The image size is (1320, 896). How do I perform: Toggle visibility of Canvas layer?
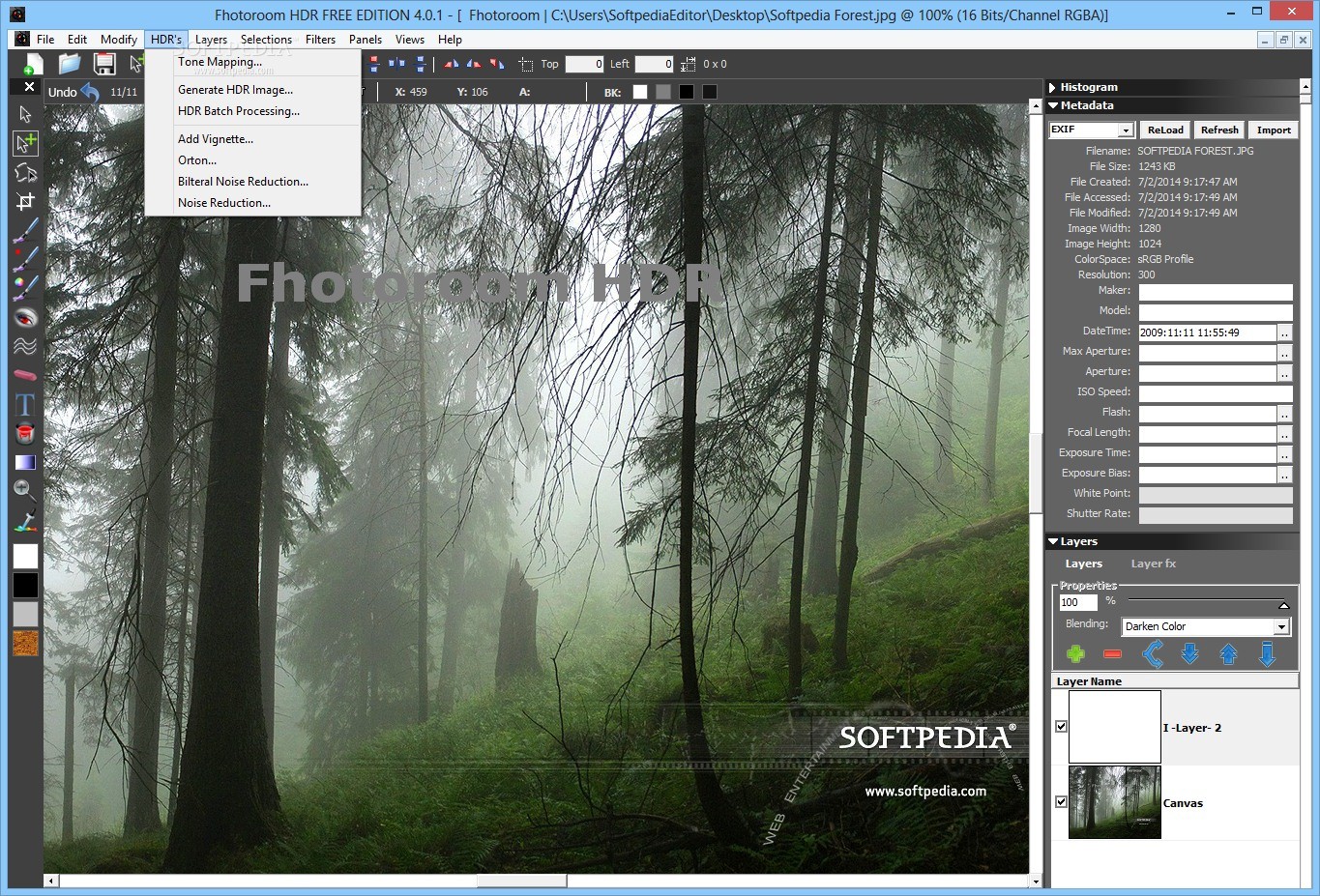click(1061, 802)
